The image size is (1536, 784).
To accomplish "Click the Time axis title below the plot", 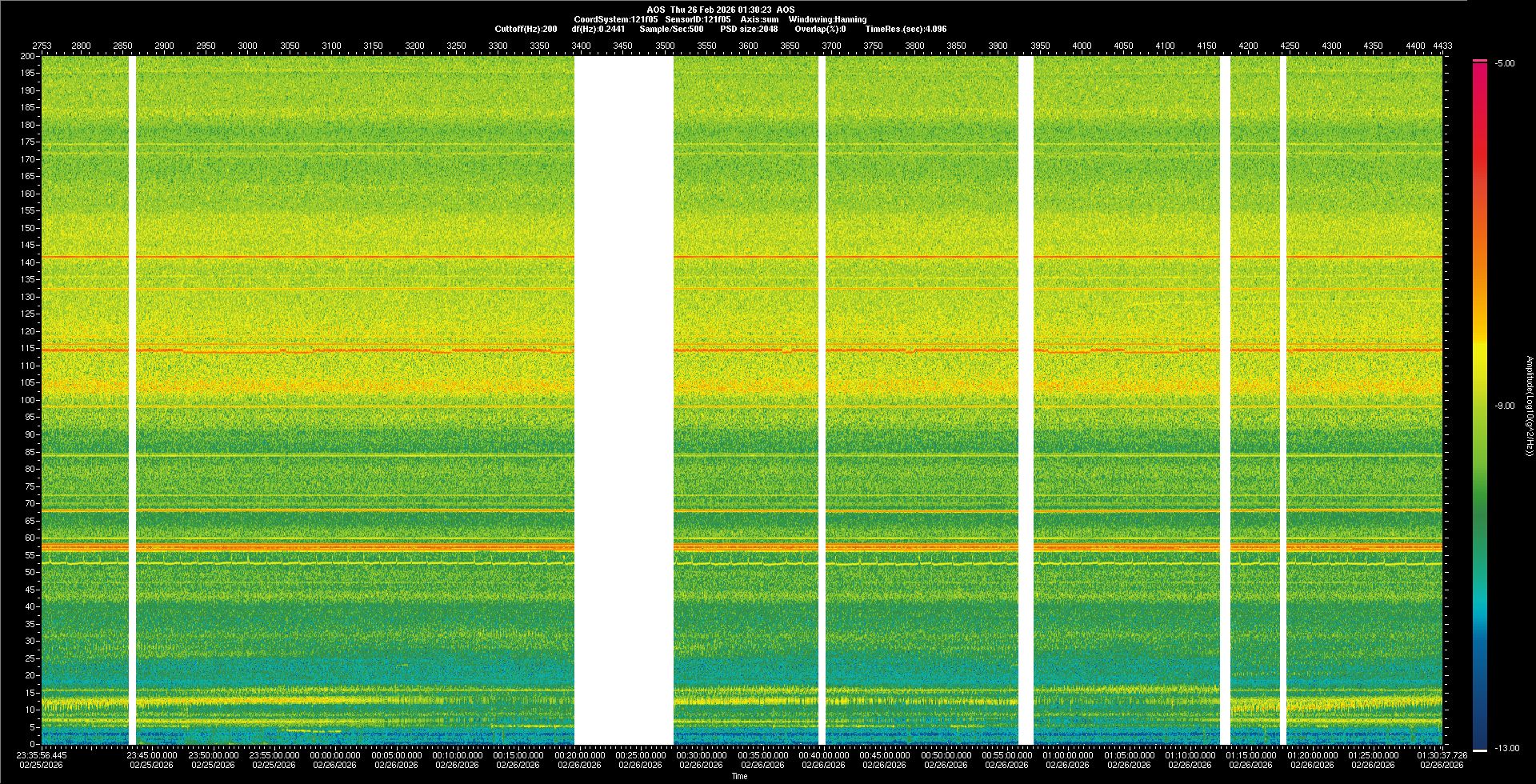I will 739,776.
